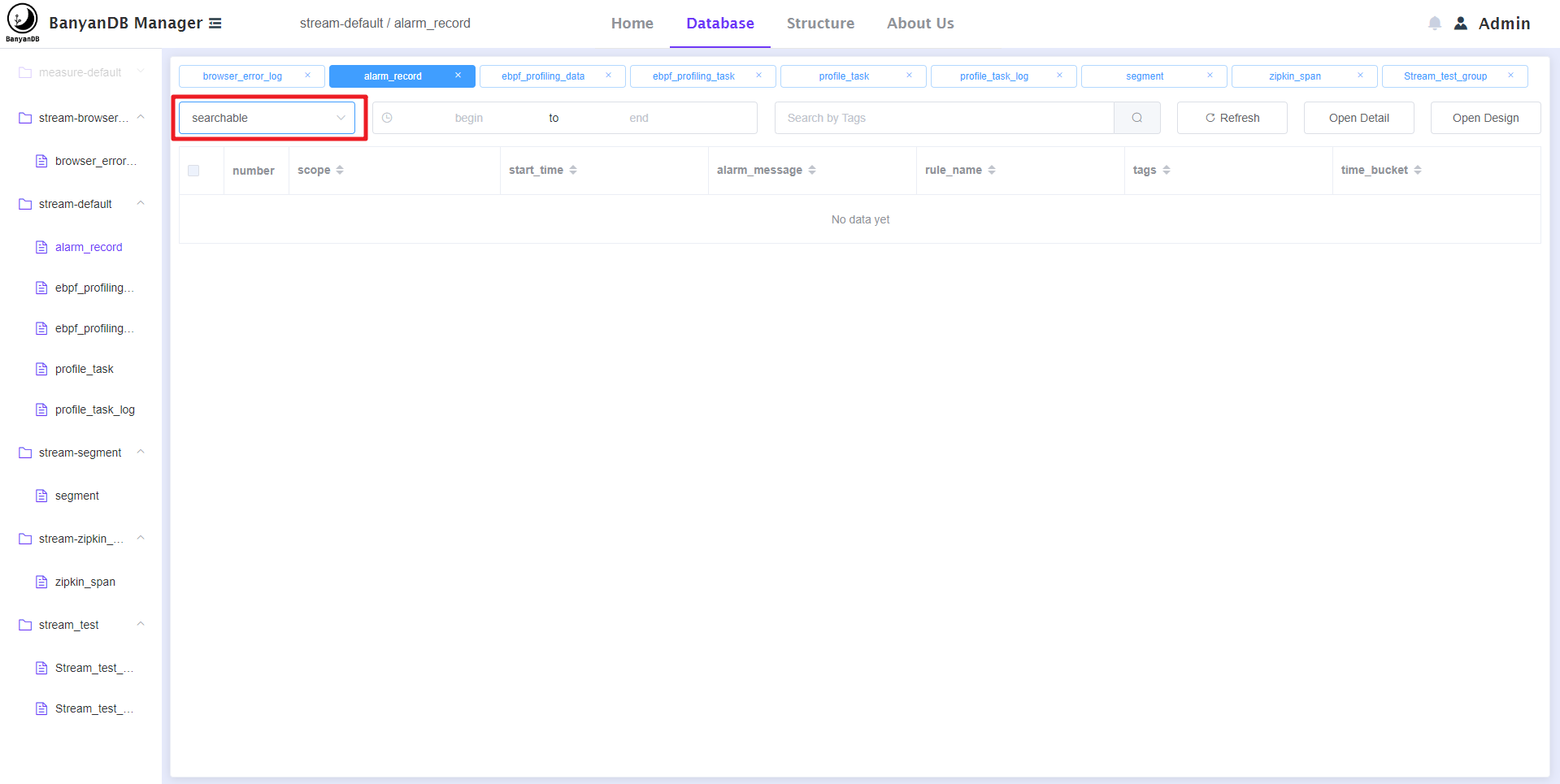Viewport: 1560px width, 784px height.
Task: Click the clock icon in date range
Action: coord(387,118)
